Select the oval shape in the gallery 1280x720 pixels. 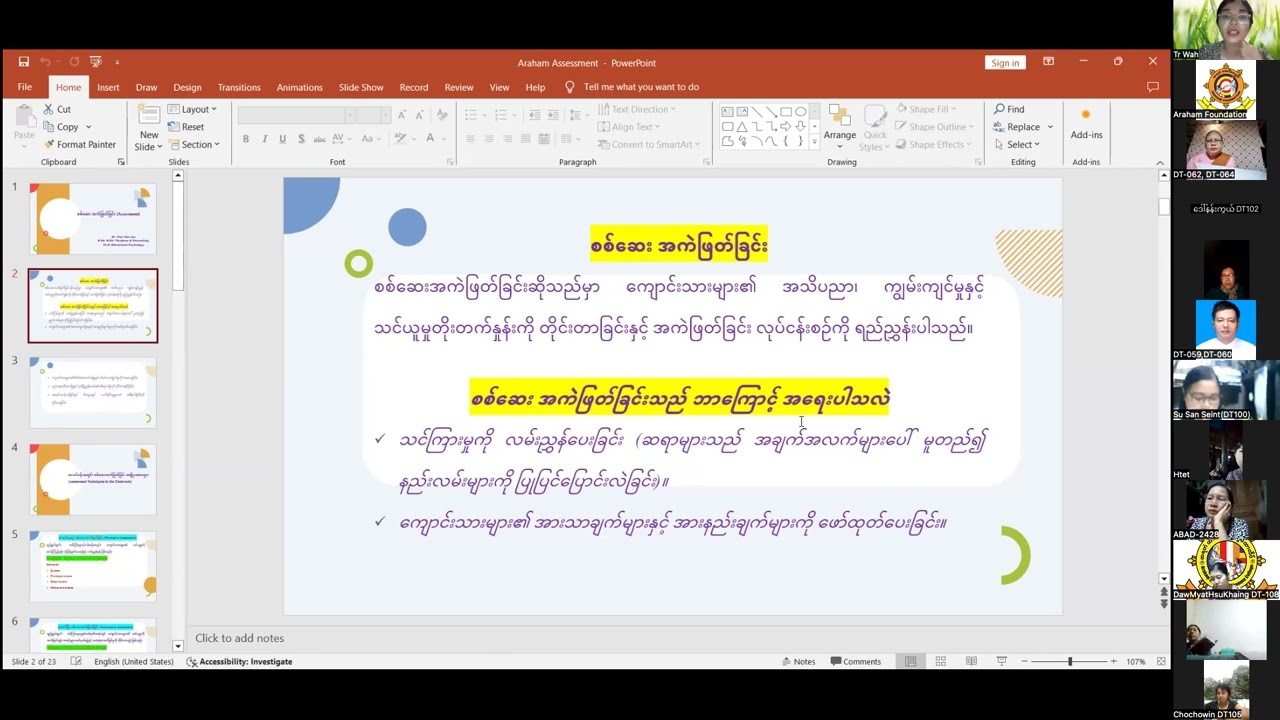[800, 111]
